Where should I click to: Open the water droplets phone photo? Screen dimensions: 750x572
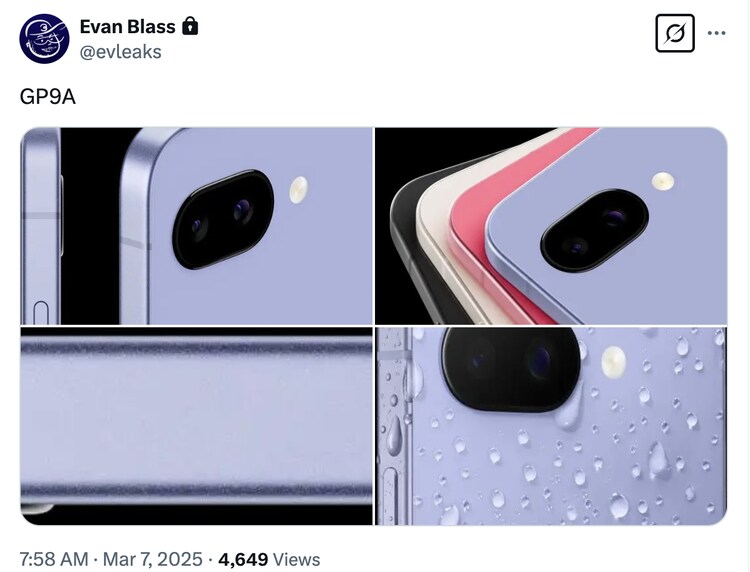click(x=551, y=426)
